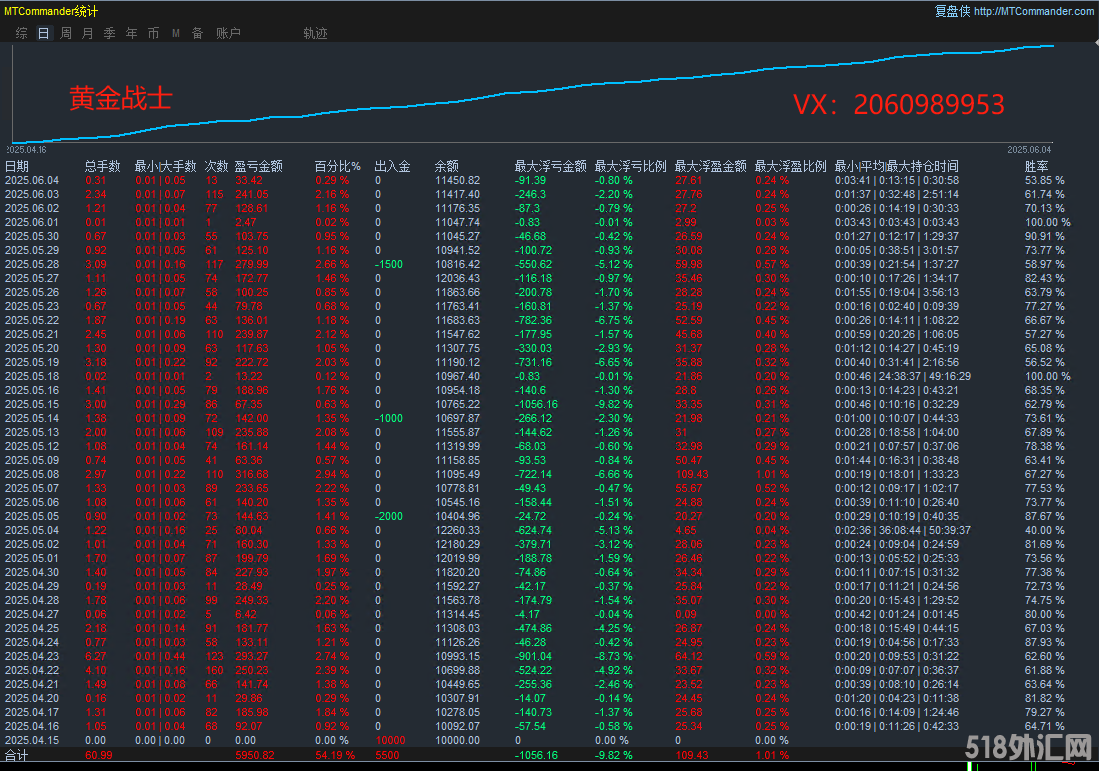Select the 日 (daily) statistics tab
This screenshot has width=1099, height=771.
[x=43, y=33]
